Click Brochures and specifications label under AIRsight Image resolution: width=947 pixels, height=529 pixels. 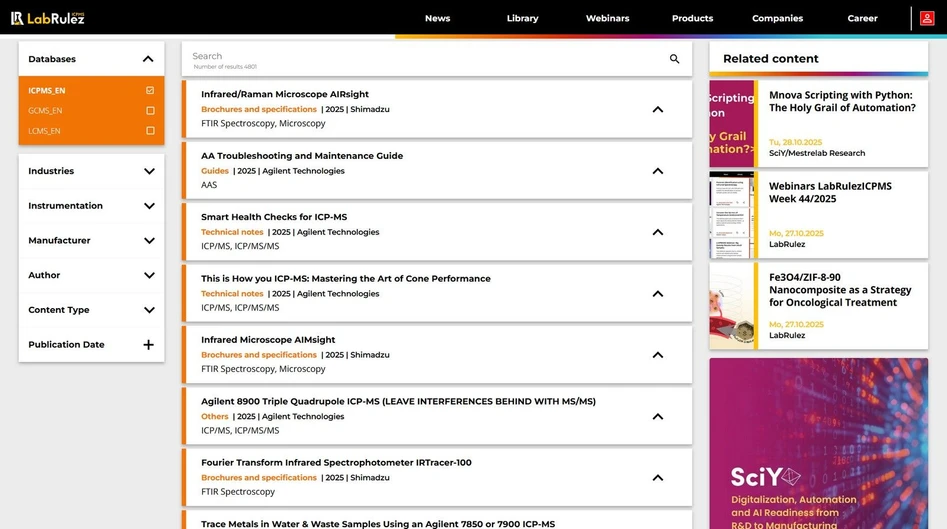pyautogui.click(x=258, y=109)
